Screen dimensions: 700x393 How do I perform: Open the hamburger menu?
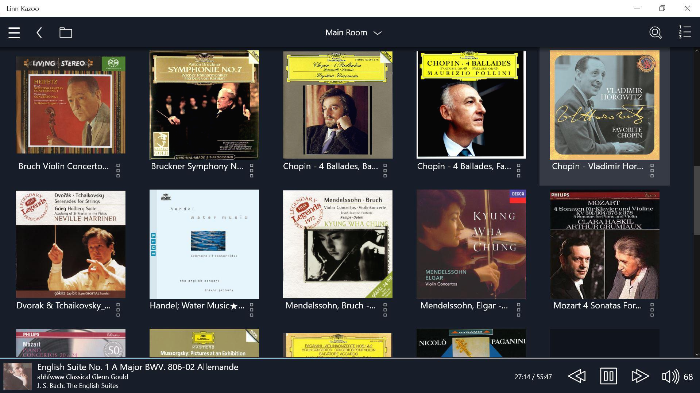pos(14,33)
